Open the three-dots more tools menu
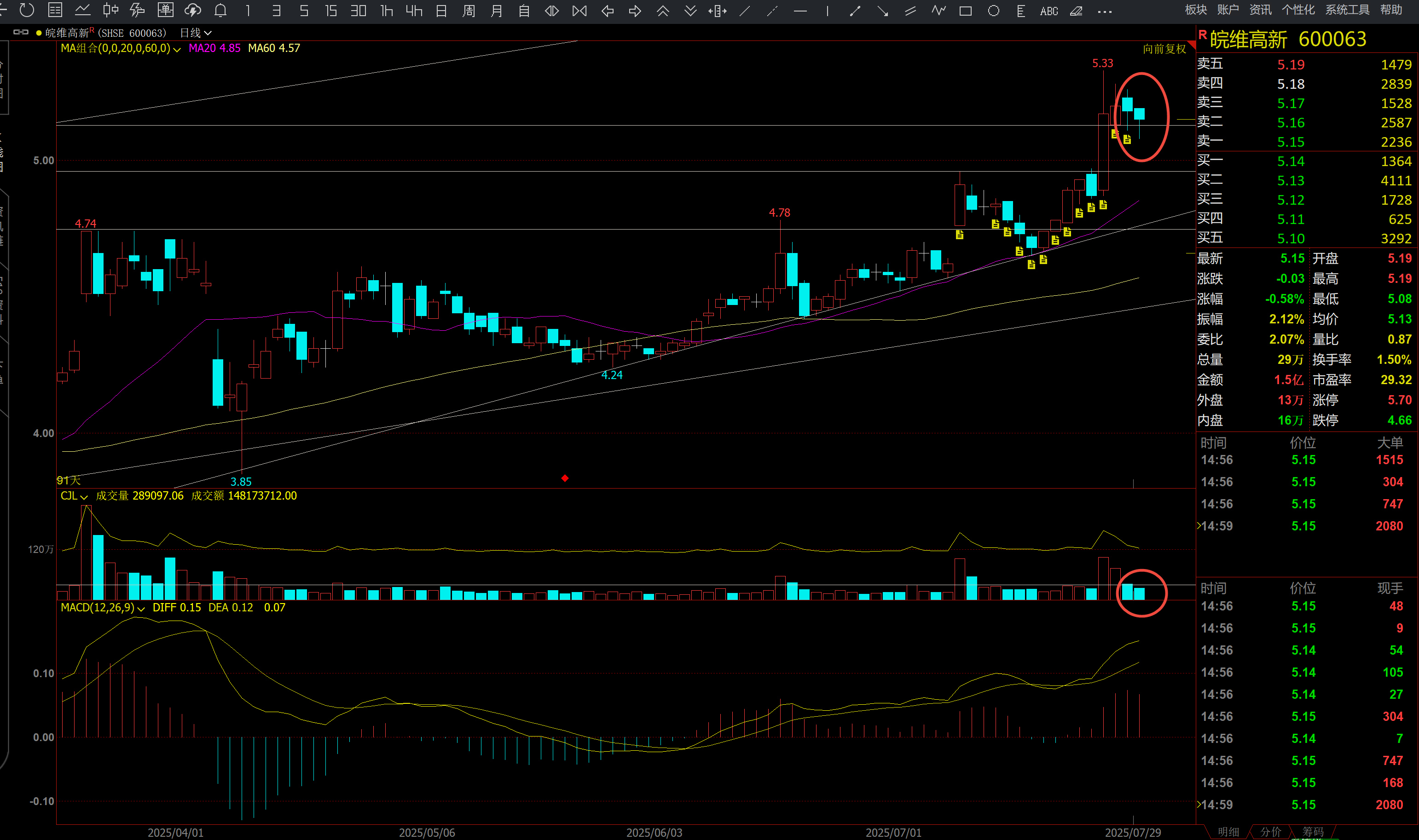The height and width of the screenshot is (840, 1419). click(x=1104, y=11)
